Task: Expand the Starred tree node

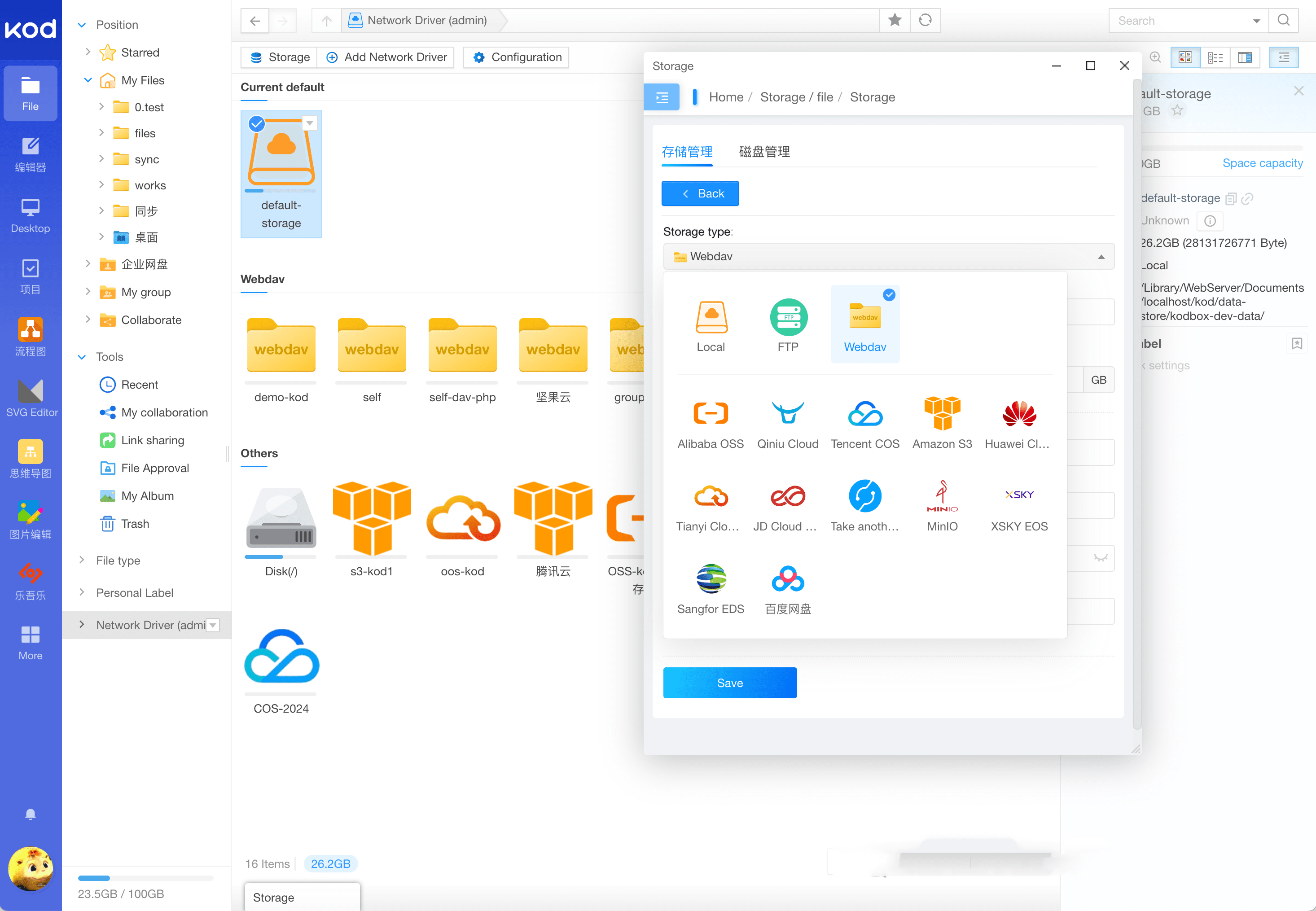Action: coord(88,52)
